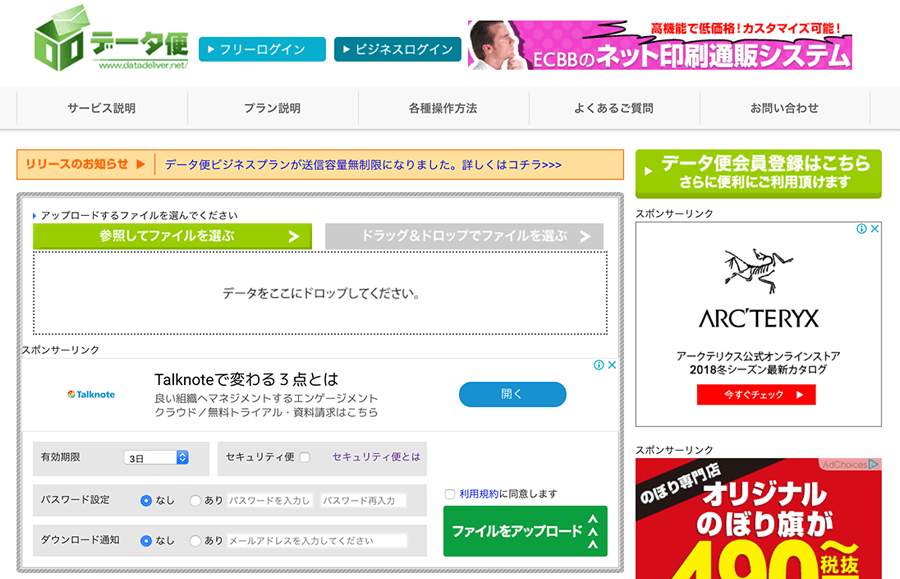Click the AdChoices icon on のぼり旗 ad

(874, 464)
